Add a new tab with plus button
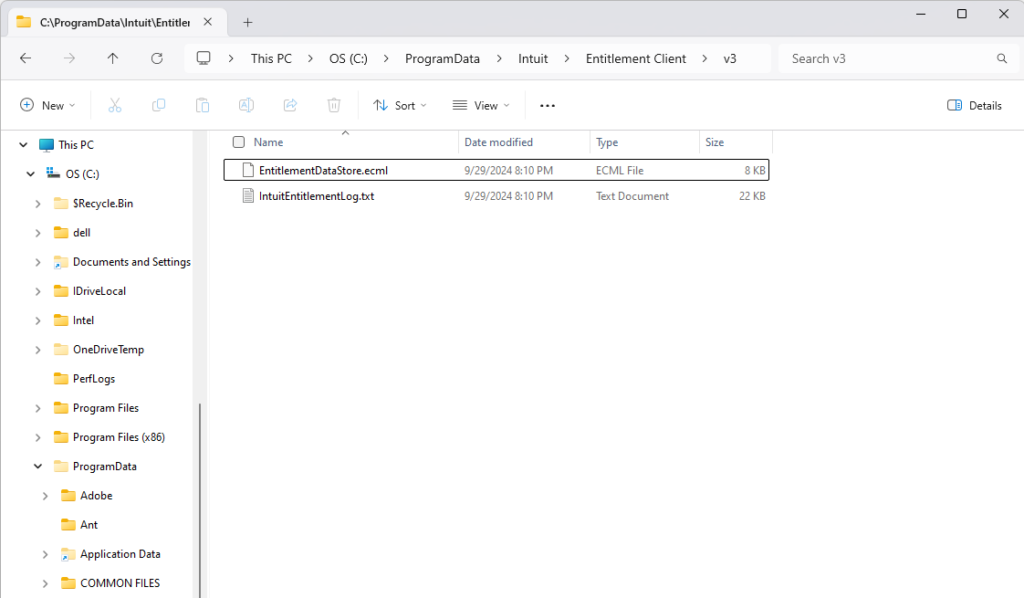Viewport: 1024px width, 598px height. [x=248, y=22]
